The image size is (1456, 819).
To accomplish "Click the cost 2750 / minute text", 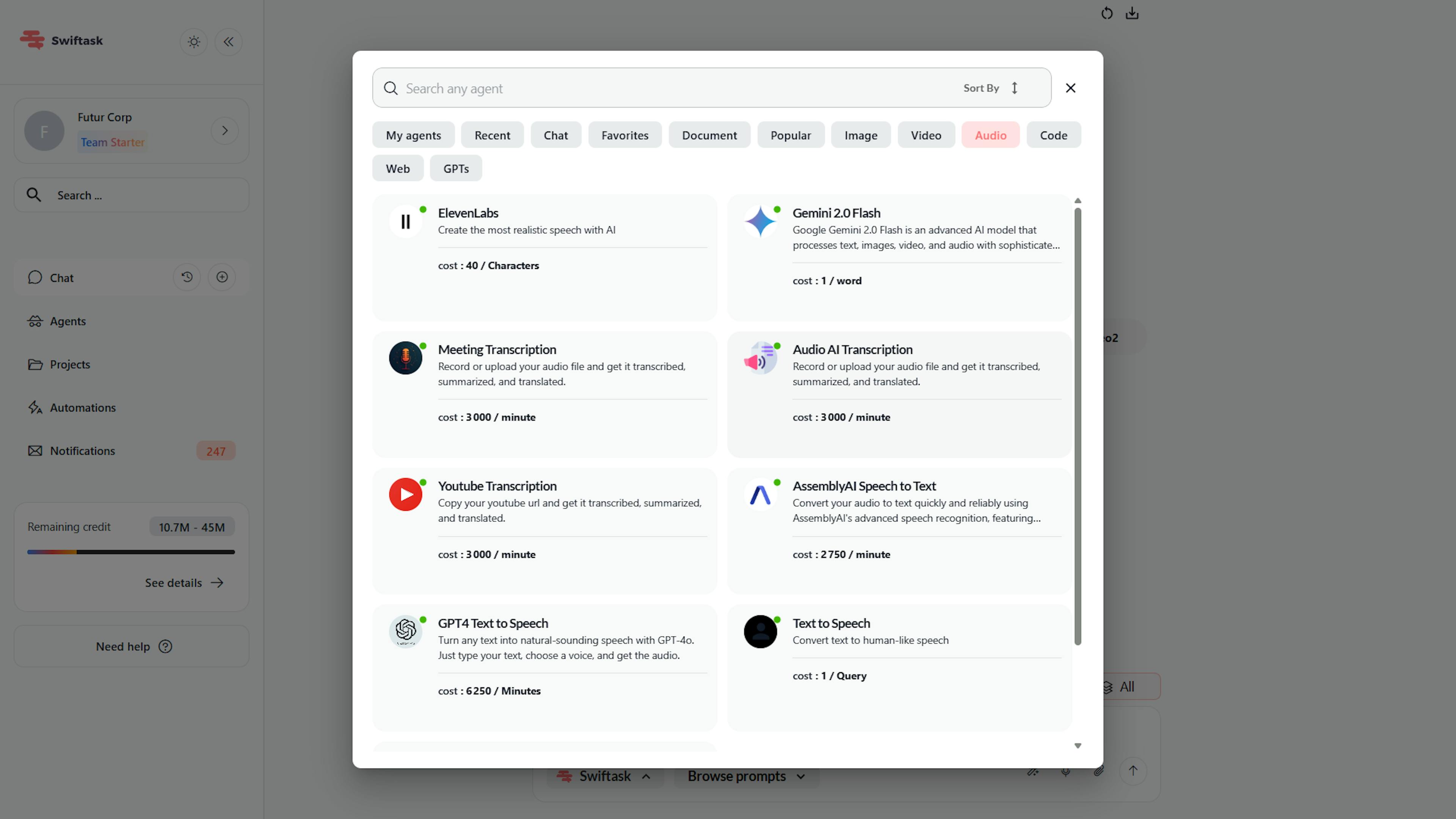I will (x=841, y=554).
